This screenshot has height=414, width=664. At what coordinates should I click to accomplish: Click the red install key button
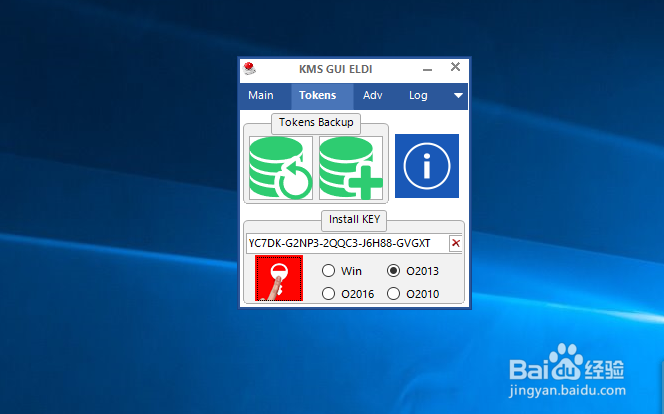click(x=279, y=278)
